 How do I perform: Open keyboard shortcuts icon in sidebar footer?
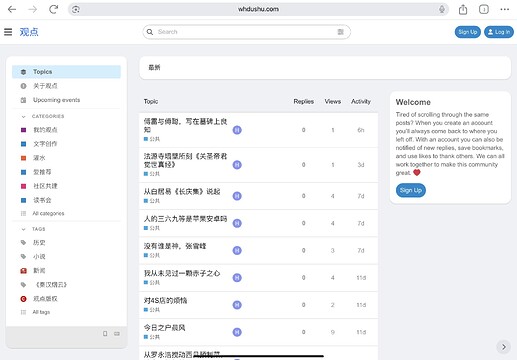coord(117,334)
